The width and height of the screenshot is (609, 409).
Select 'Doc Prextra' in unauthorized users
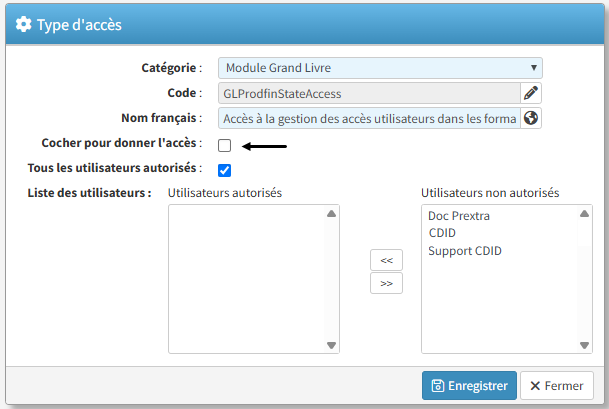coord(459,216)
